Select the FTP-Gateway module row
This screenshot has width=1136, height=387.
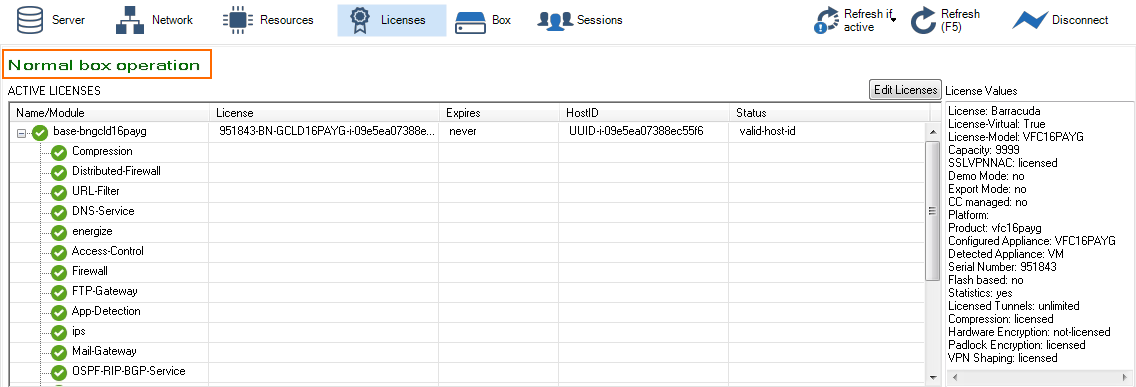point(468,291)
